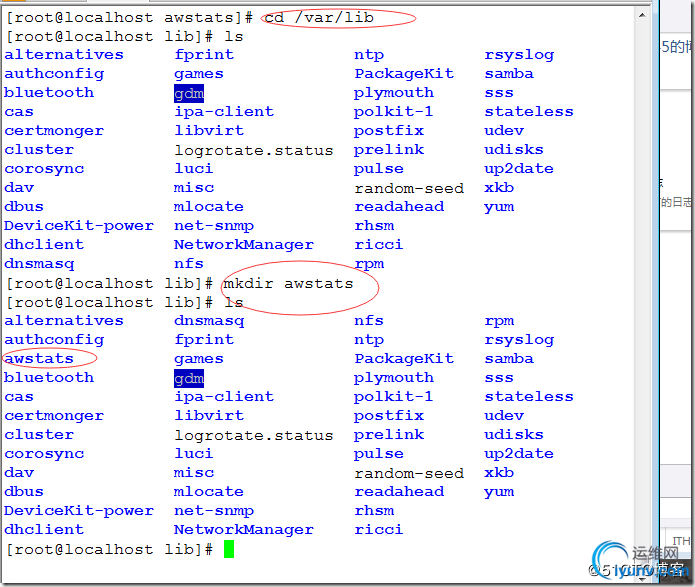Click the scroll-up arrow of the terminal scrollbar

[x=642, y=16]
